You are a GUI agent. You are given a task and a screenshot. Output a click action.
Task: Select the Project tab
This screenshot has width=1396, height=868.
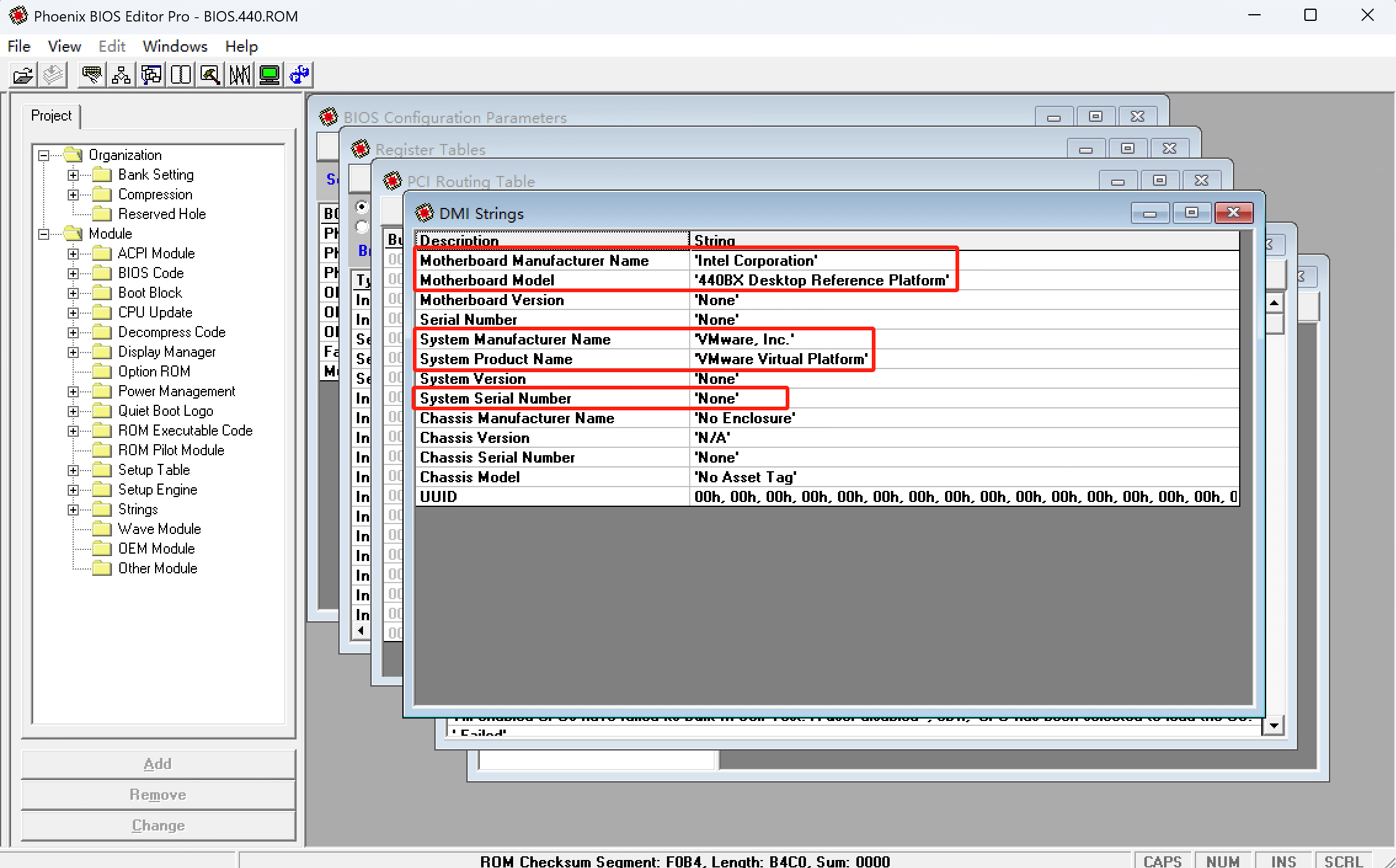51,116
